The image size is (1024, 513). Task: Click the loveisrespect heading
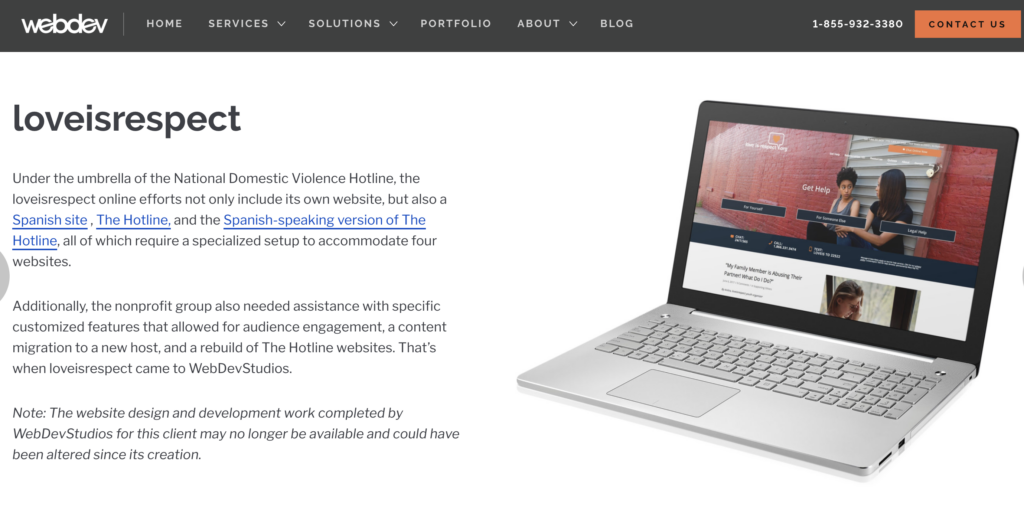(127, 118)
